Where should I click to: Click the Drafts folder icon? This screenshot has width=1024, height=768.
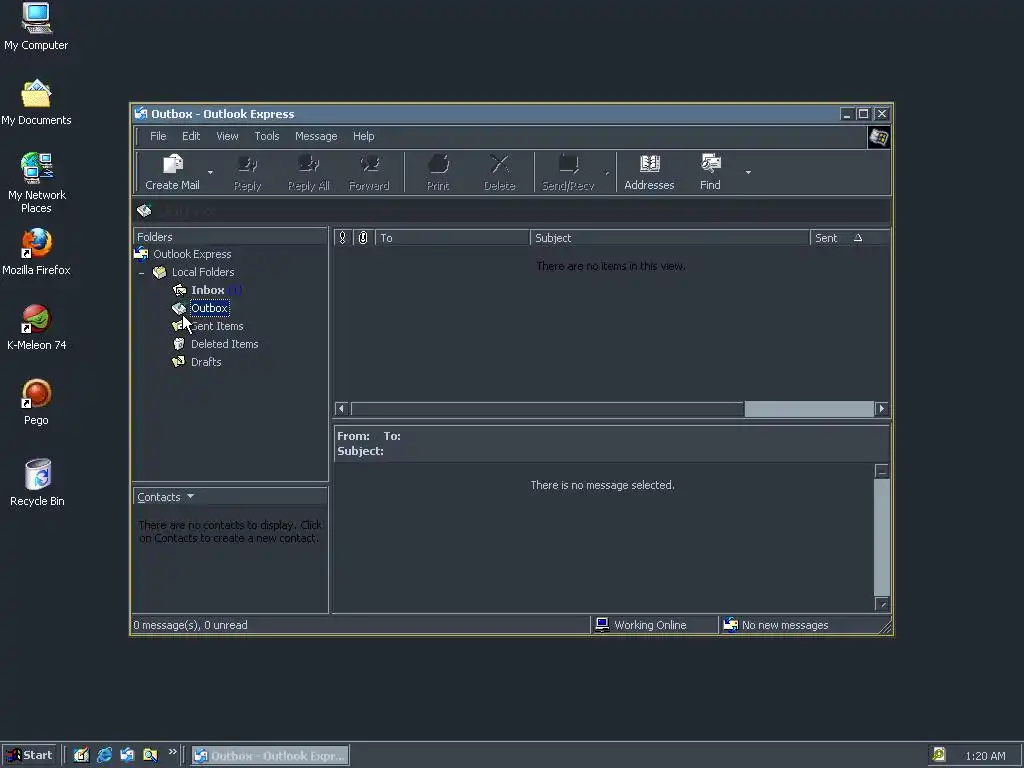178,362
